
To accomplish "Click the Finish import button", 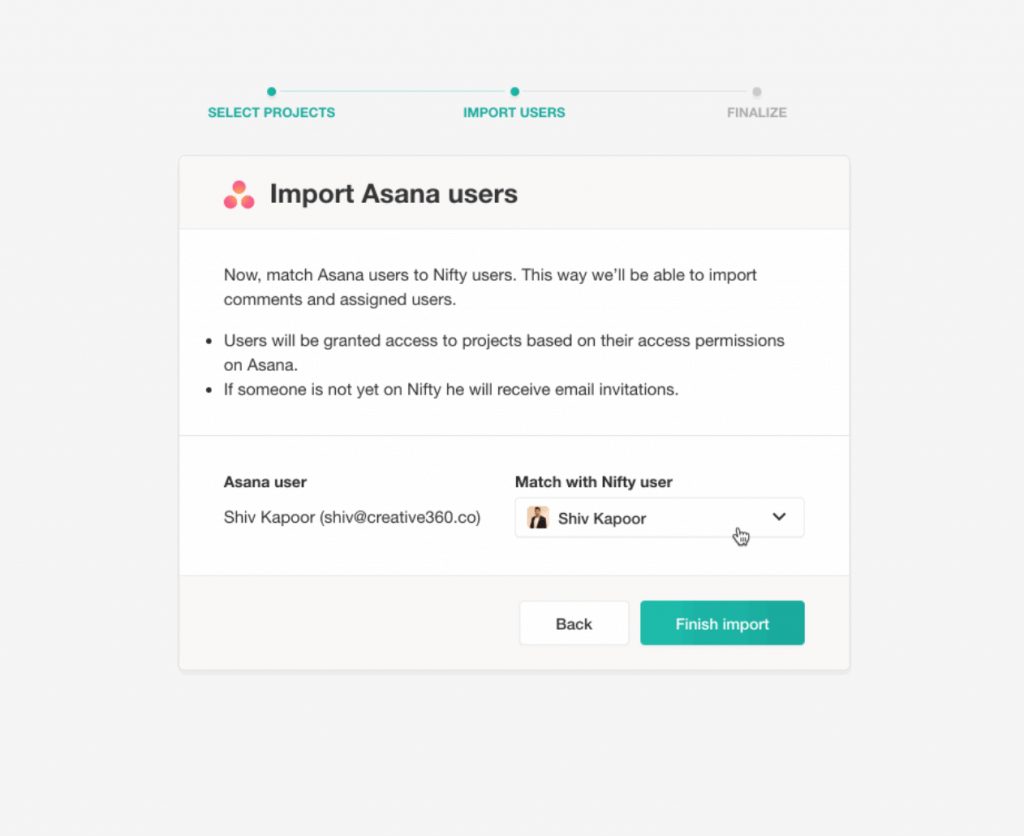I will (x=722, y=623).
